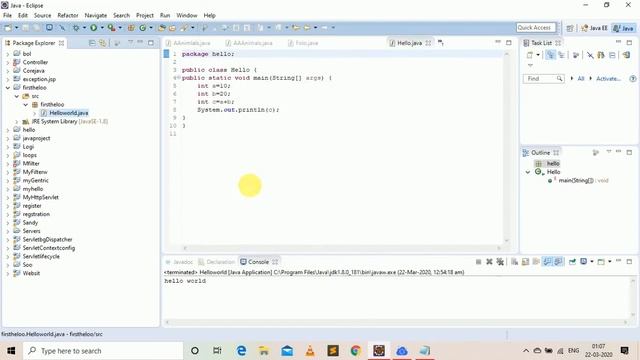Click Focus on Workweek icon in Task List

576,55
